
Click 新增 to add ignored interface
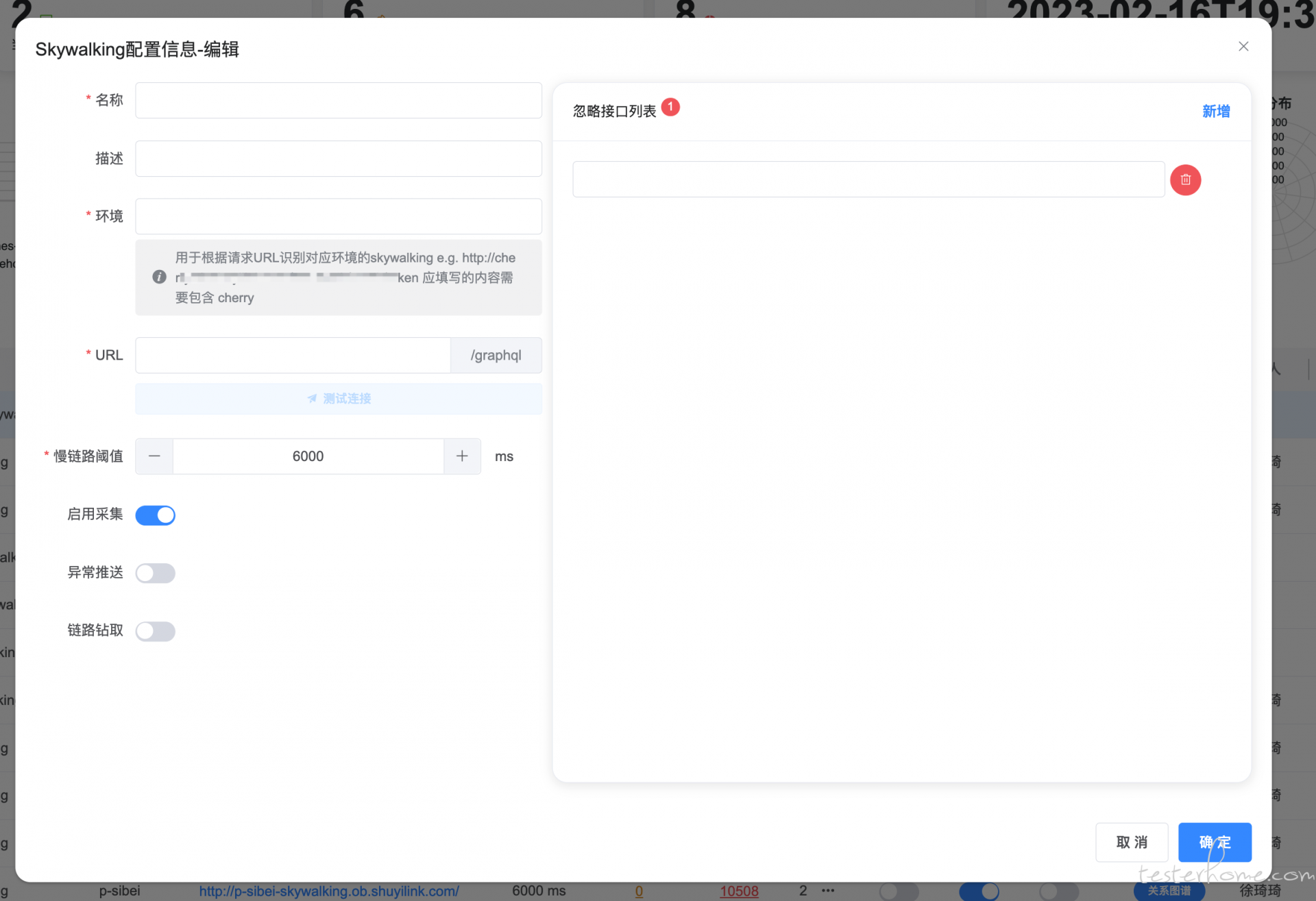tap(1216, 111)
